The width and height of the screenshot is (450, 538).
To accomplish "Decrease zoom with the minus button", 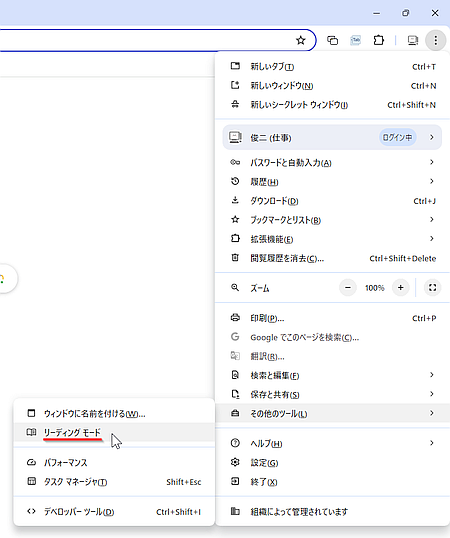I will 348,288.
